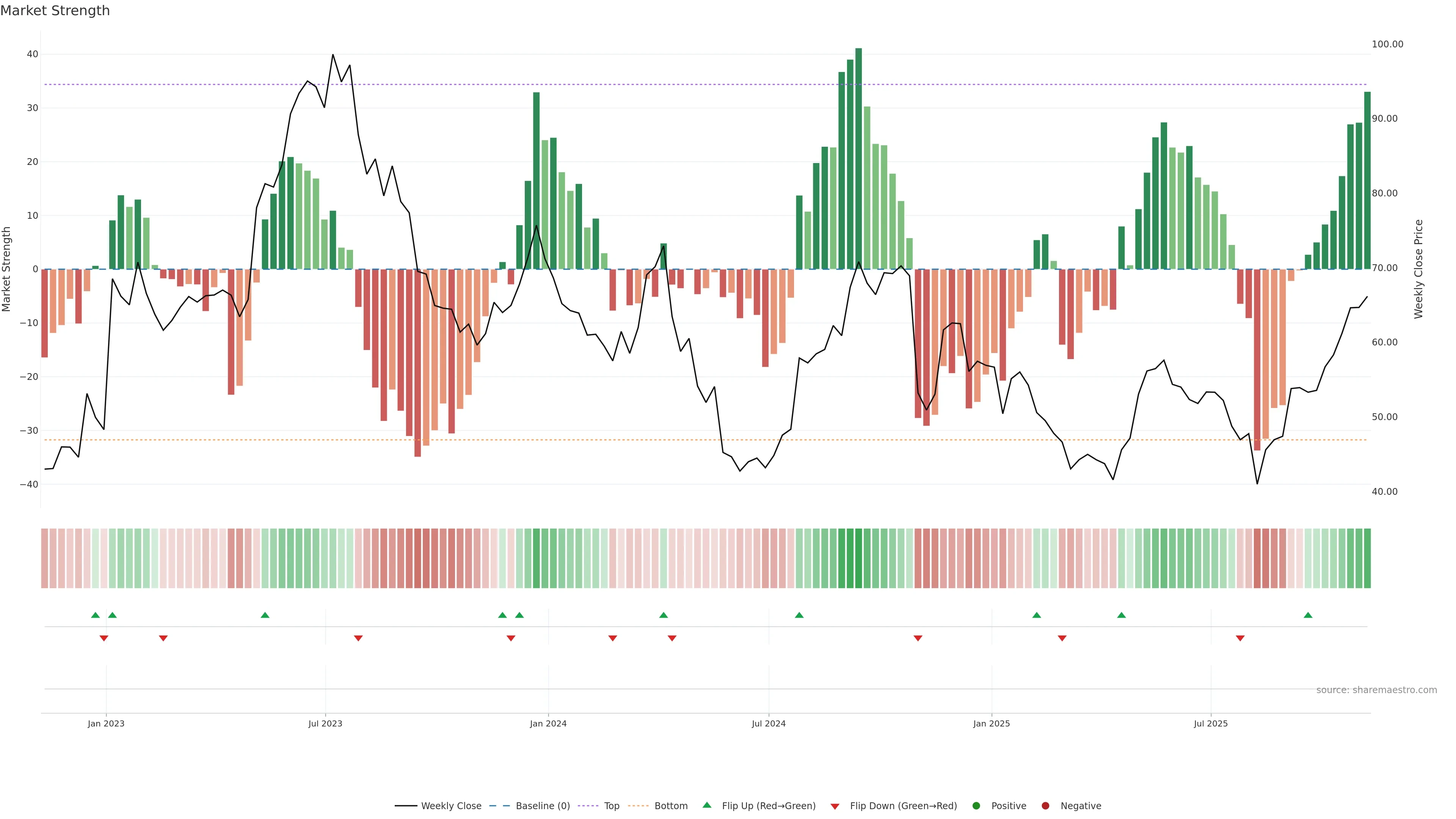
Task: Click the green Positive legend dot
Action: click(x=976, y=806)
